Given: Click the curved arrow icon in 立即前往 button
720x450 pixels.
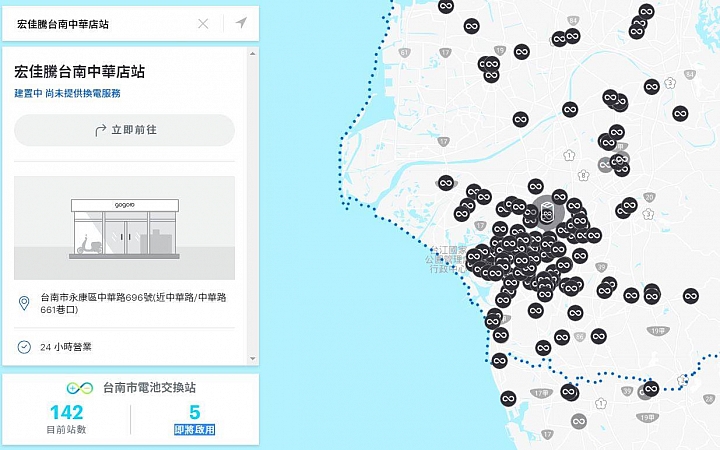Looking at the screenshot, I should pyautogui.click(x=100, y=130).
